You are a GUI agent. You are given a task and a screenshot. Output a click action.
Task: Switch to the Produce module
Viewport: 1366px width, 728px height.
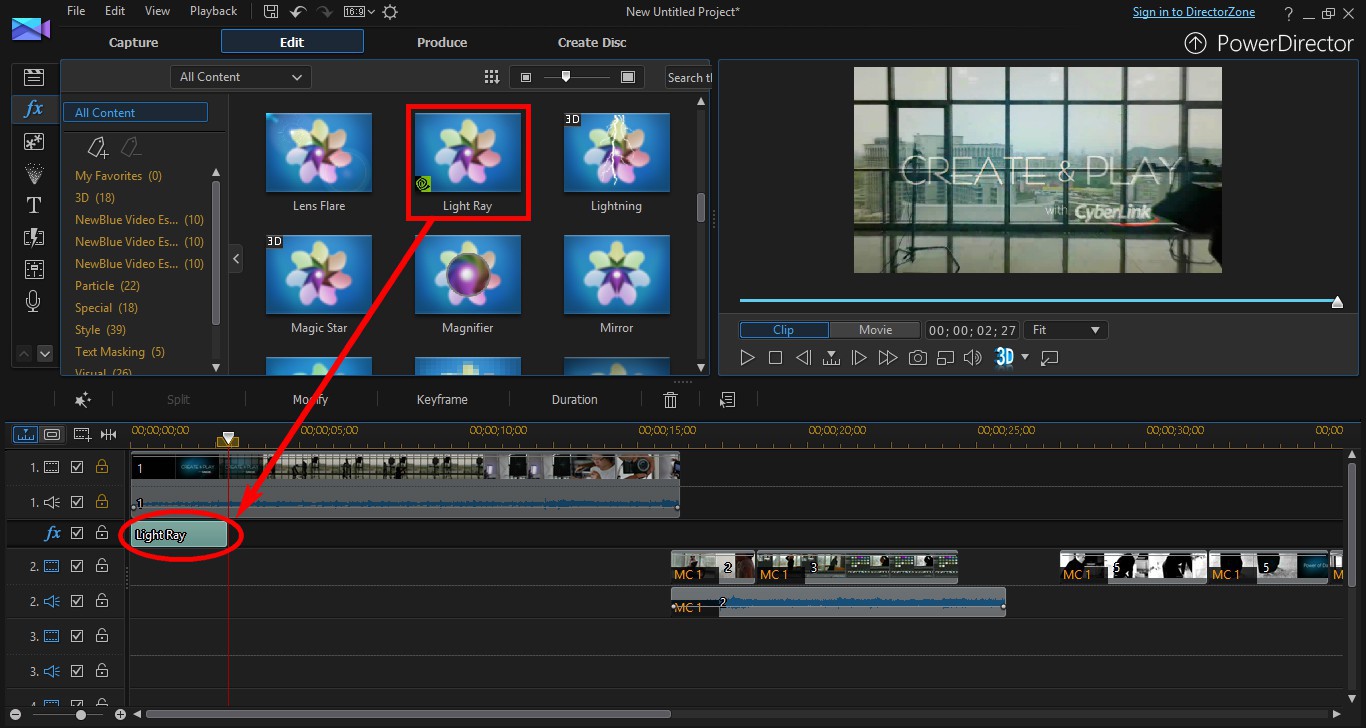(442, 42)
